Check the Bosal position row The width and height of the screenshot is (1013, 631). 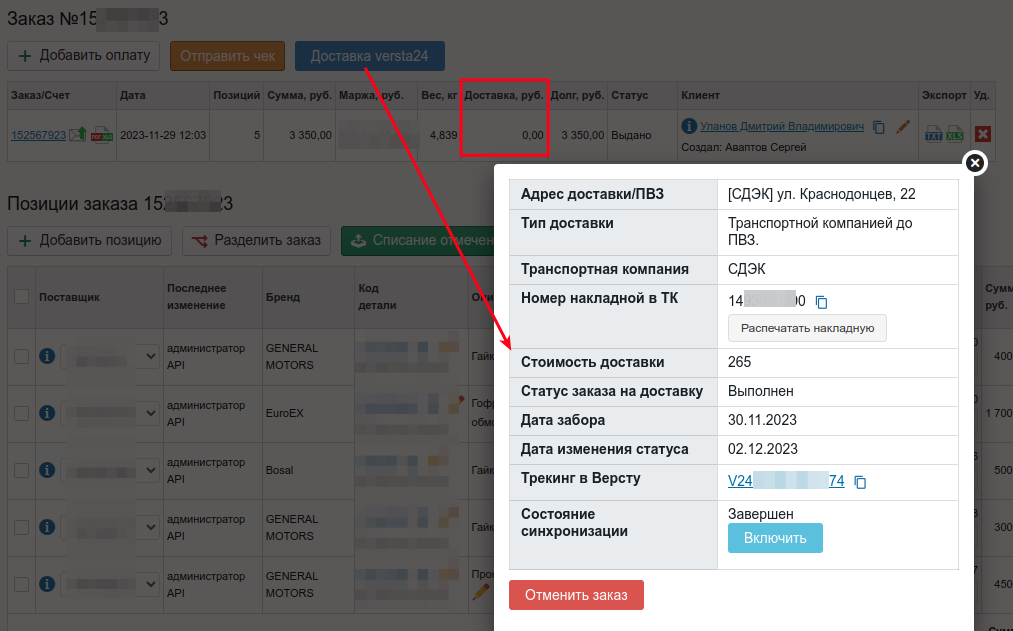pyautogui.click(x=21, y=470)
